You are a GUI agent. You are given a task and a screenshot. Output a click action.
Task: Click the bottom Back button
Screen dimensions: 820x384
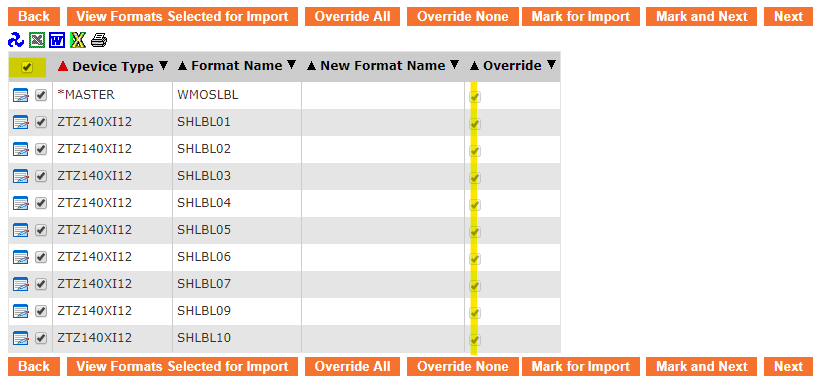(x=34, y=367)
